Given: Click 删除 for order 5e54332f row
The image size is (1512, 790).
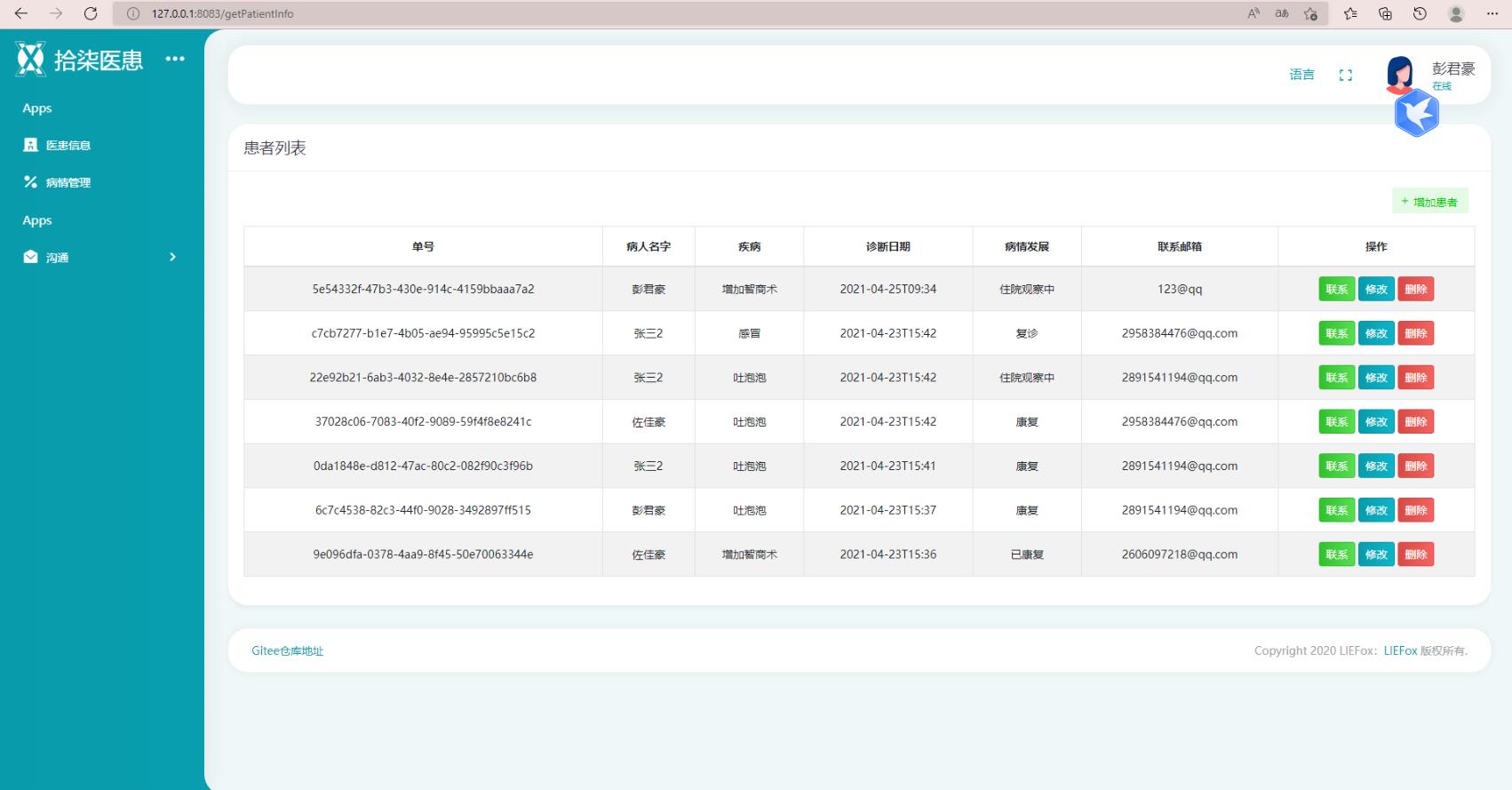Looking at the screenshot, I should point(1415,289).
